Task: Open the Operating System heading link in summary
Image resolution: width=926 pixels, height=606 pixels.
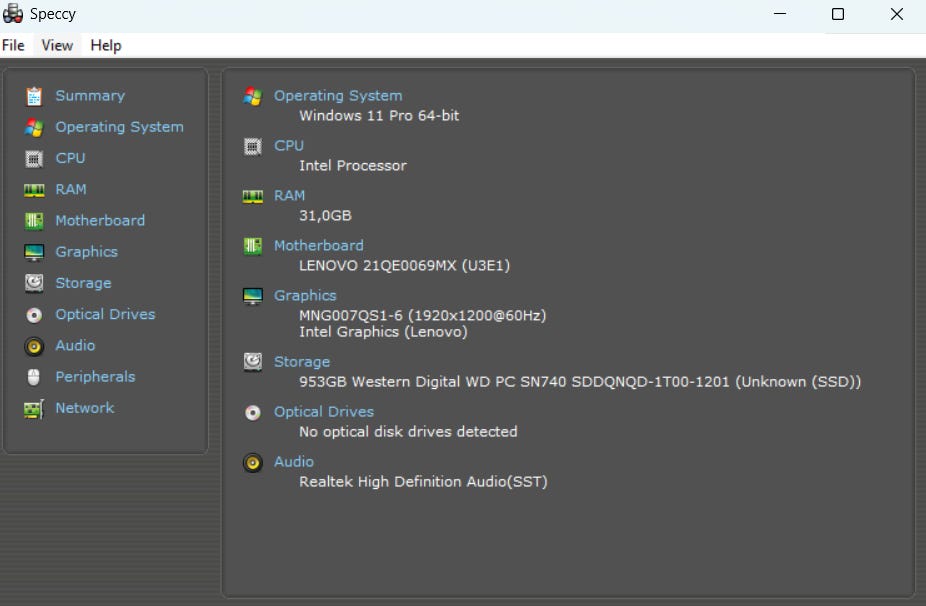Action: coord(338,96)
